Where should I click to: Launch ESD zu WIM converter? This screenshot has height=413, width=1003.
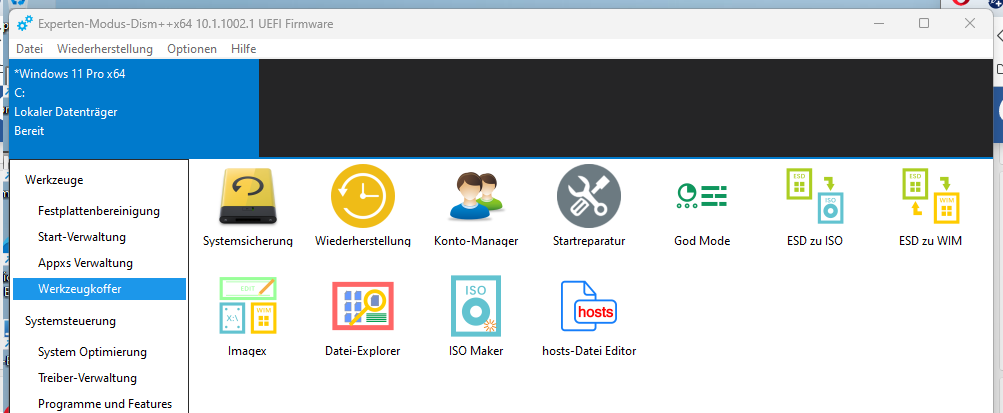point(930,196)
